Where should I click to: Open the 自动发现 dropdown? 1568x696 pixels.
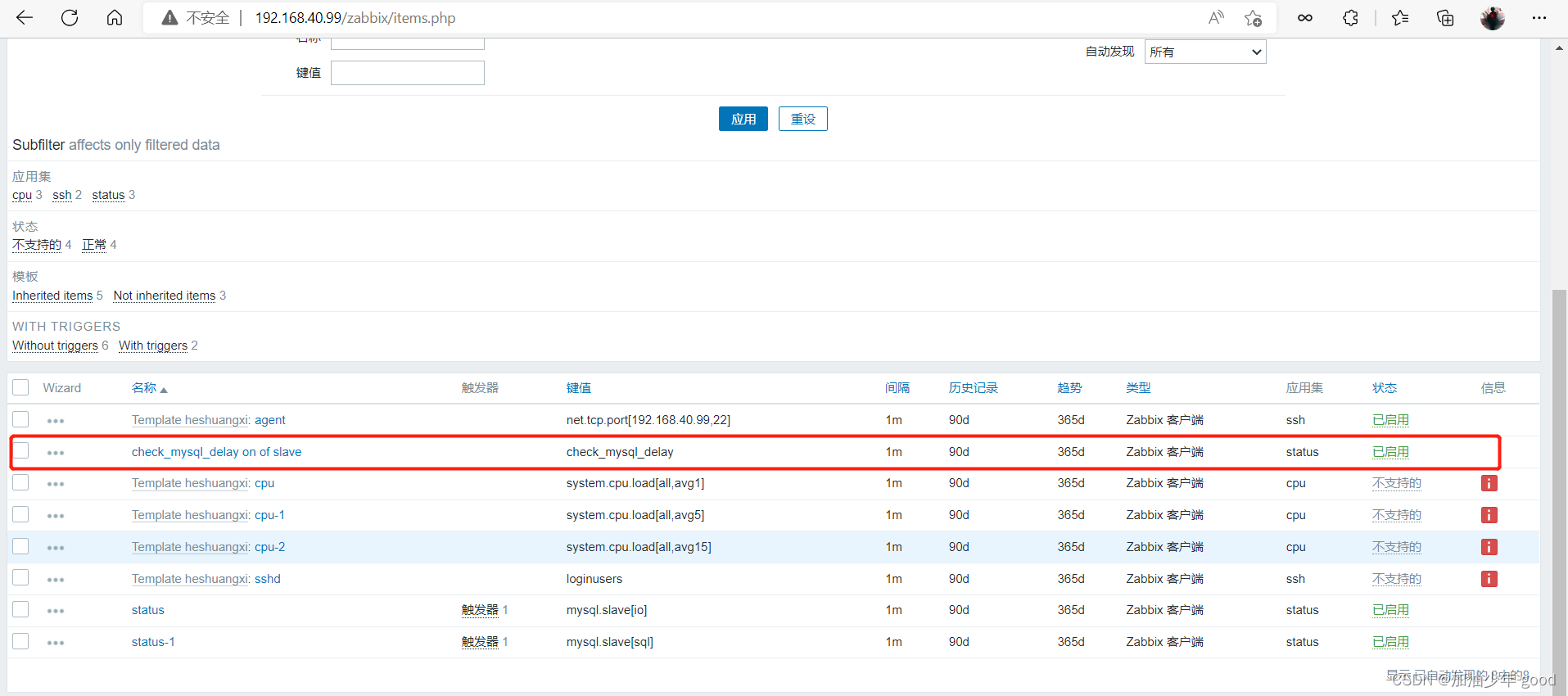[x=1205, y=52]
